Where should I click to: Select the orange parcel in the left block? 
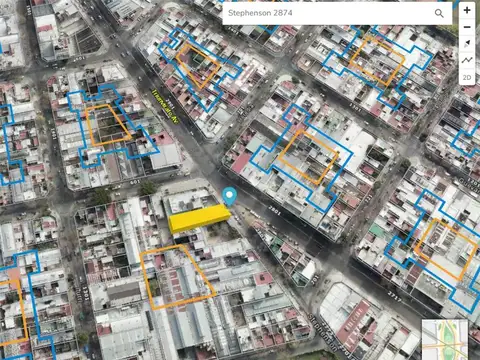(x=108, y=125)
